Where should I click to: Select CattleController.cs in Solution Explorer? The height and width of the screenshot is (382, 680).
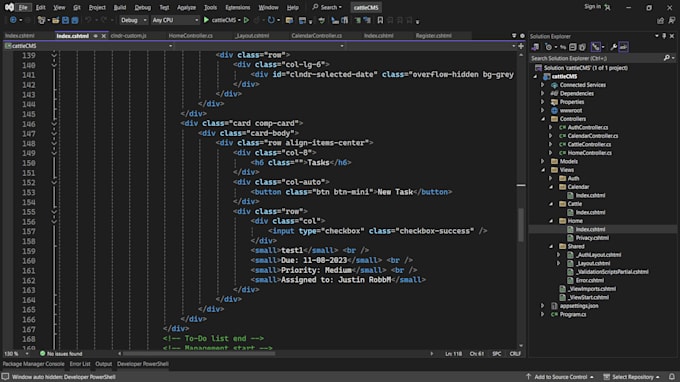click(589, 144)
